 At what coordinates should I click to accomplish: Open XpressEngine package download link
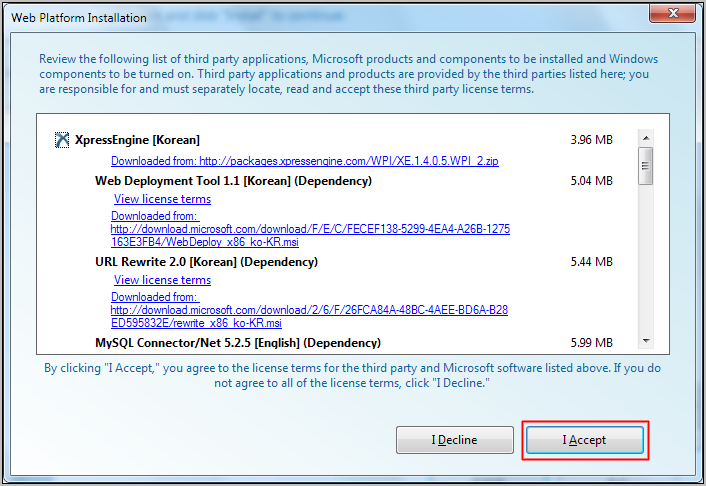(x=305, y=161)
